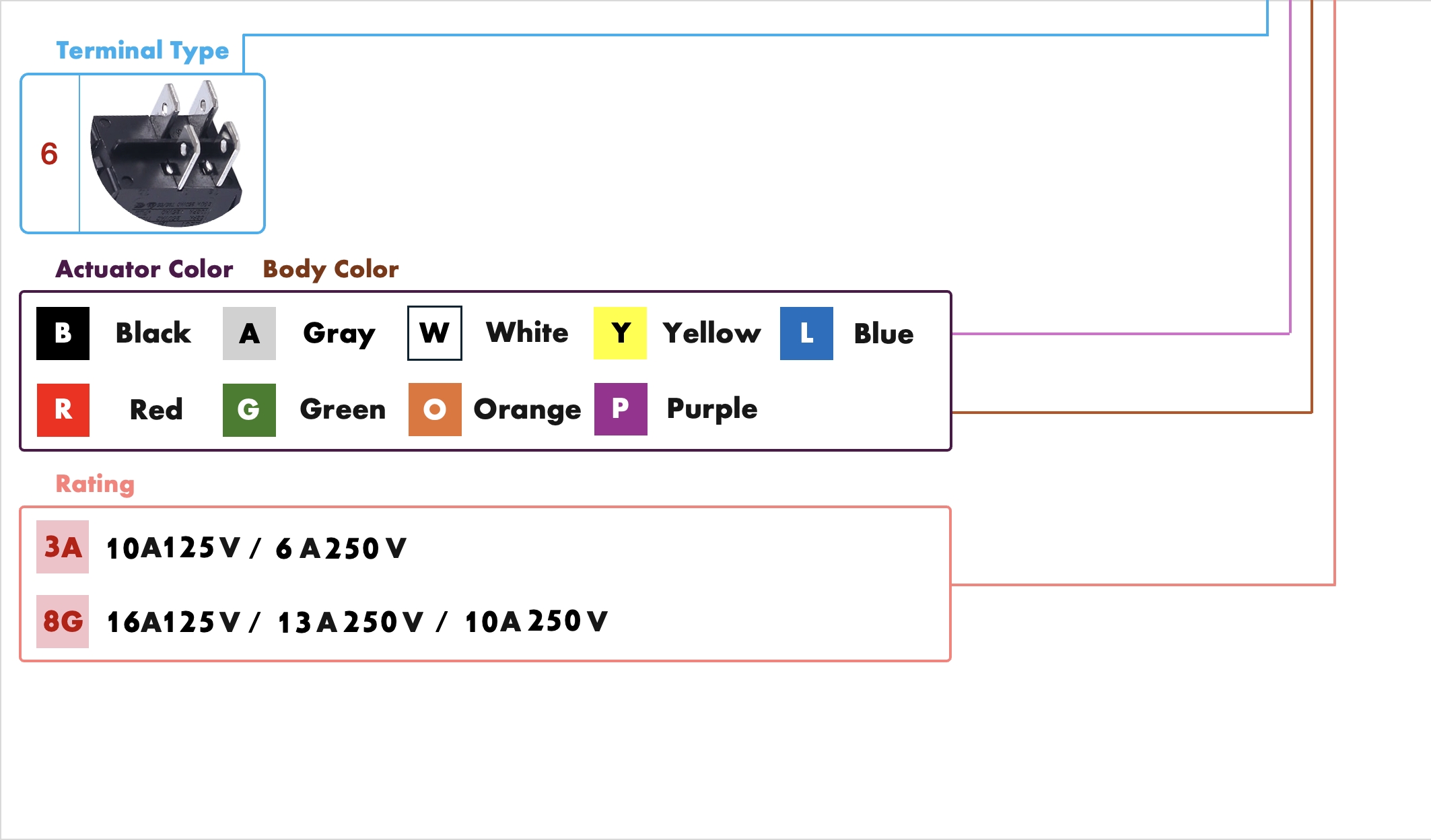Click the 3A rating code badge

pyautogui.click(x=63, y=547)
